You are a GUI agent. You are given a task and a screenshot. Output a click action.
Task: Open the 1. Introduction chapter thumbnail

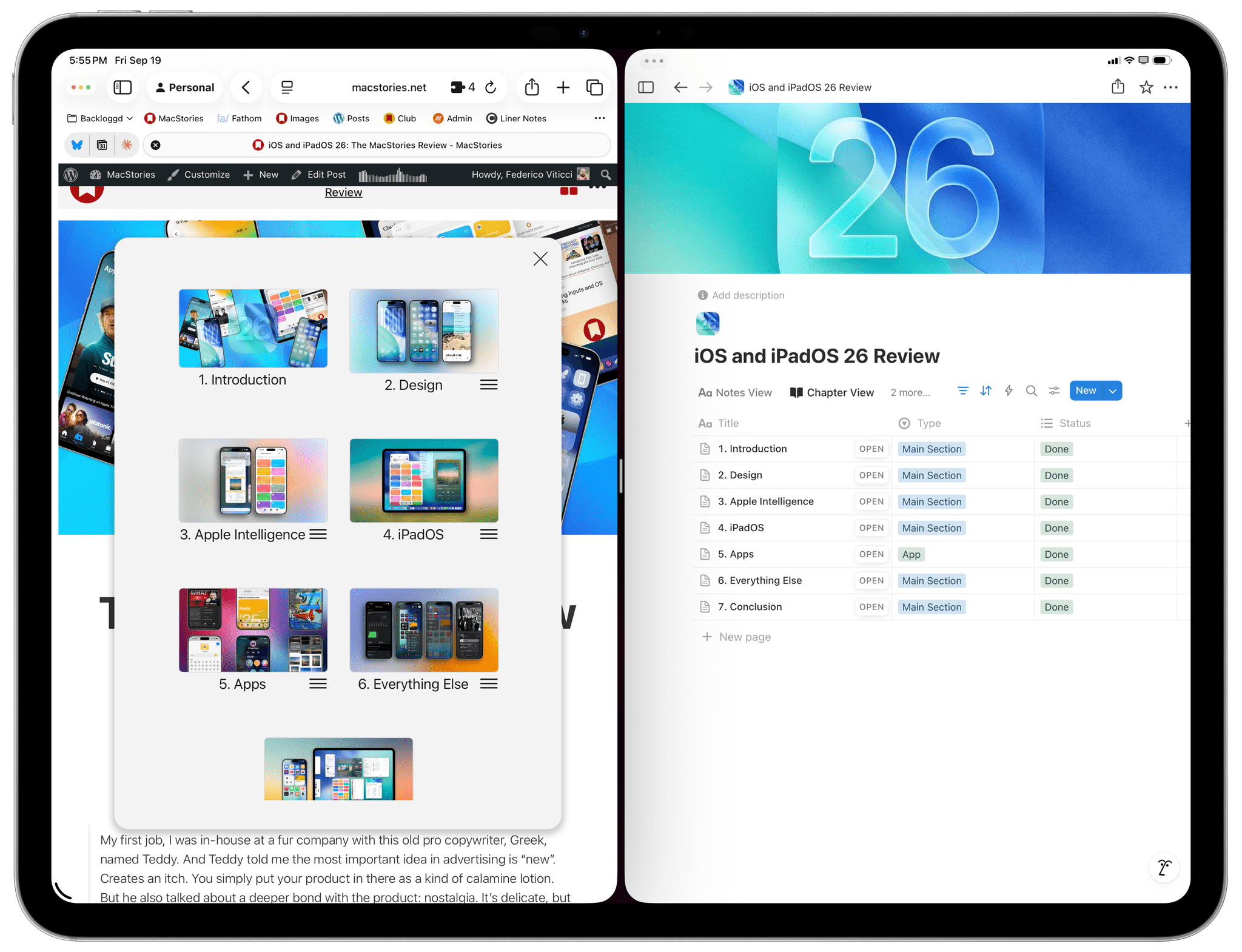click(x=253, y=328)
